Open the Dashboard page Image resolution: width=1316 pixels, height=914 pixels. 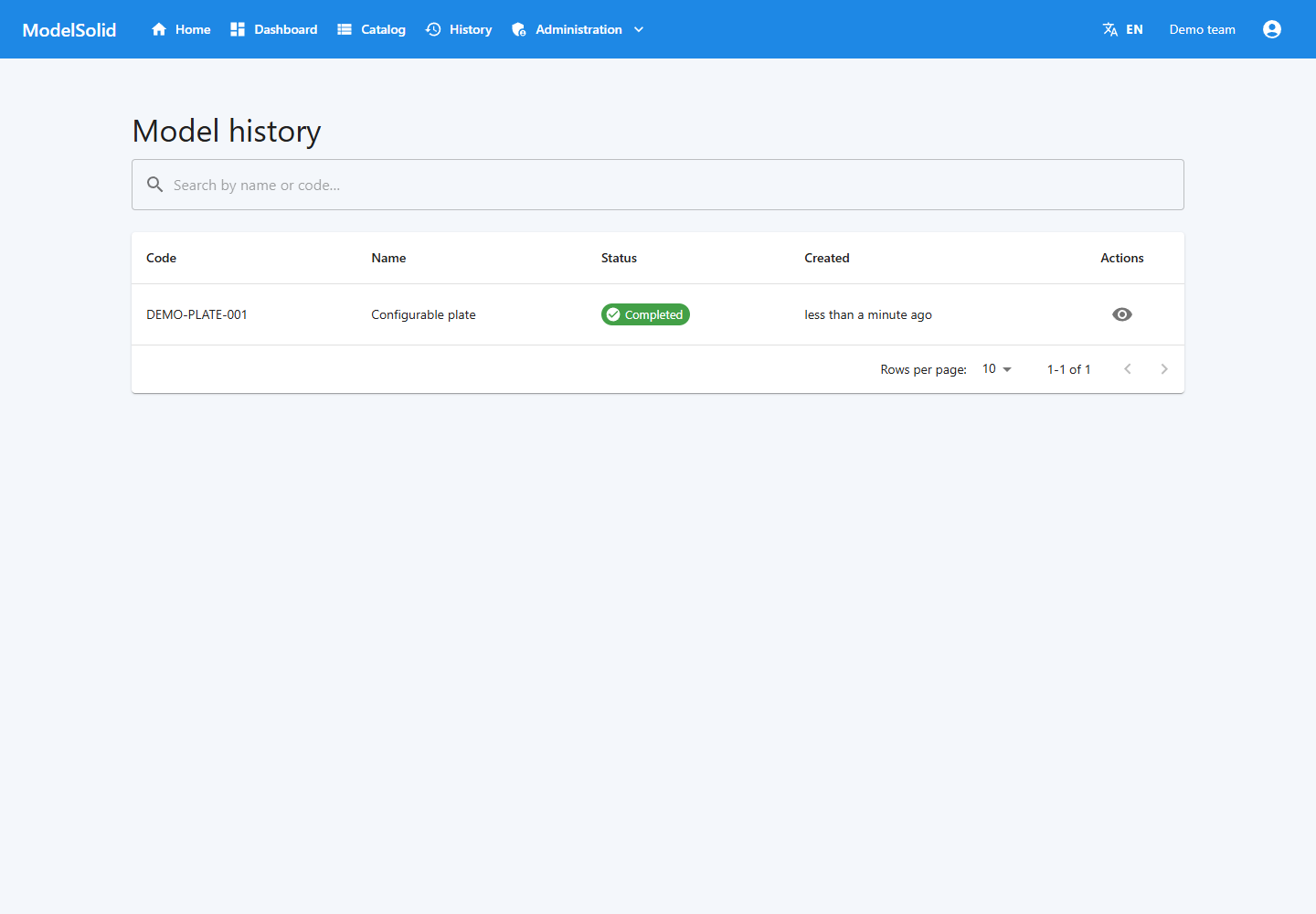(274, 29)
